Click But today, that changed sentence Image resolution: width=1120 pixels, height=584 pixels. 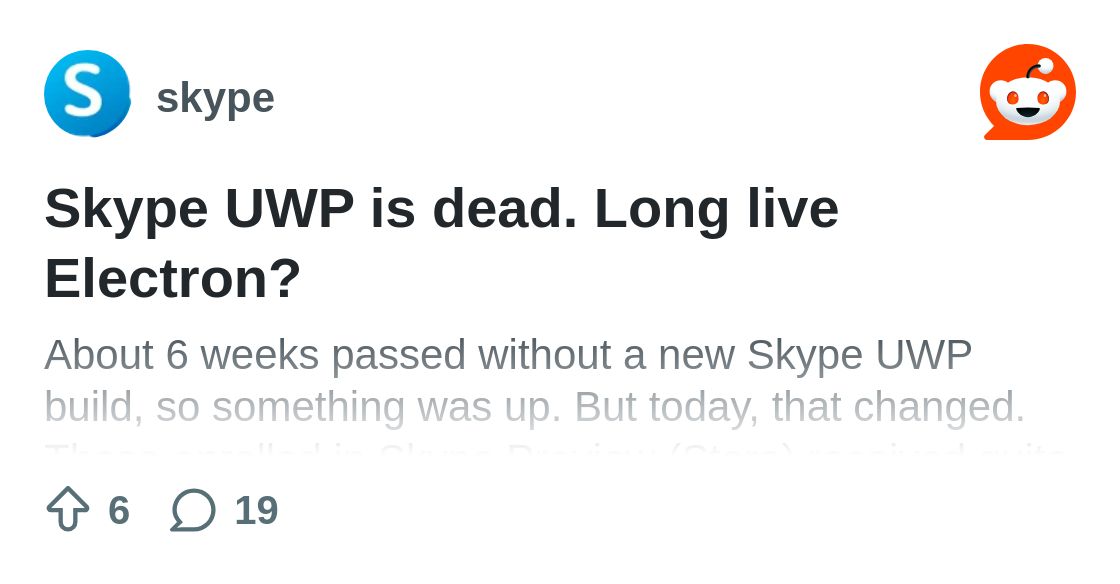pyautogui.click(x=800, y=407)
